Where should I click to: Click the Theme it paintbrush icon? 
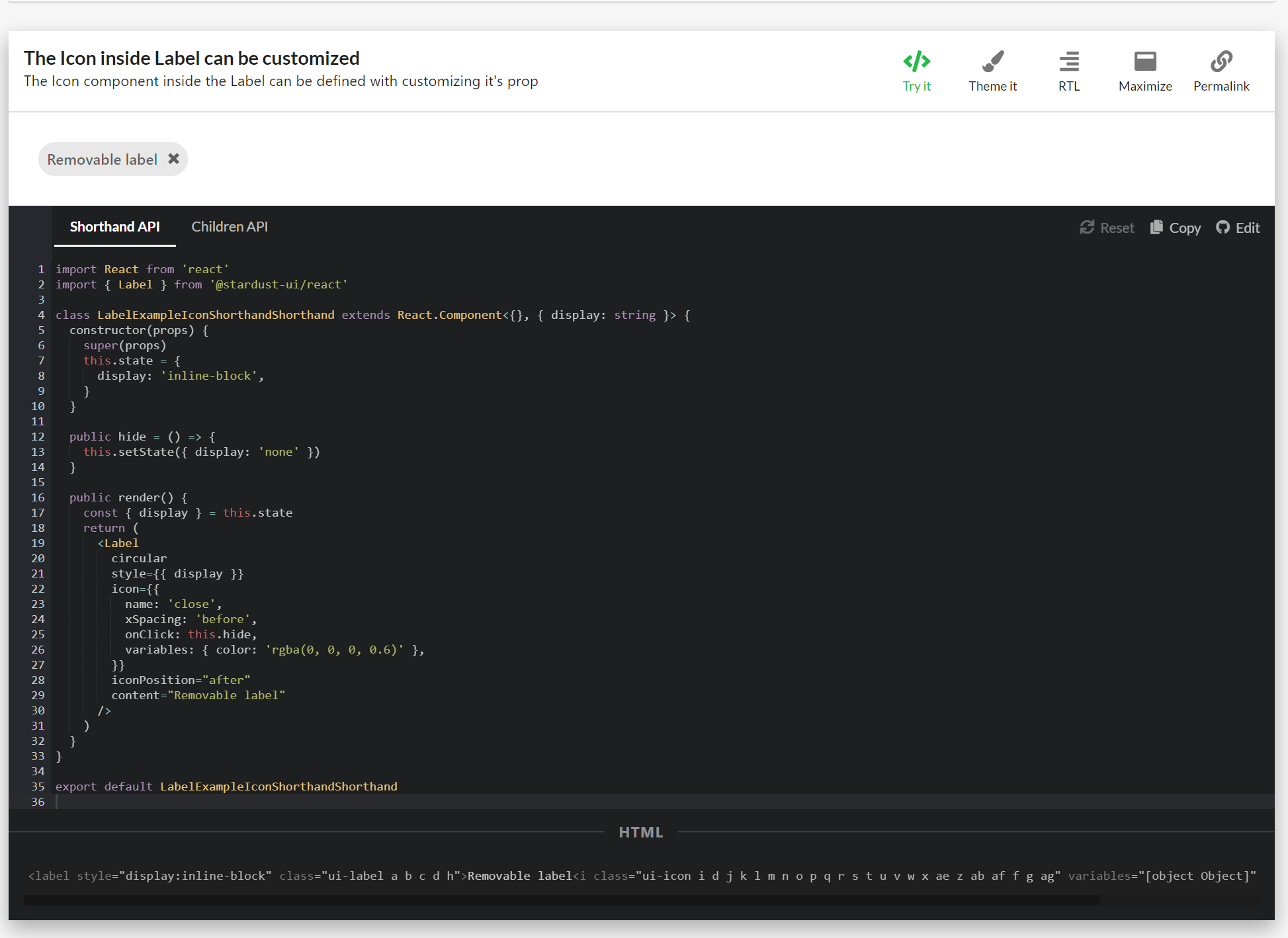coord(992,62)
